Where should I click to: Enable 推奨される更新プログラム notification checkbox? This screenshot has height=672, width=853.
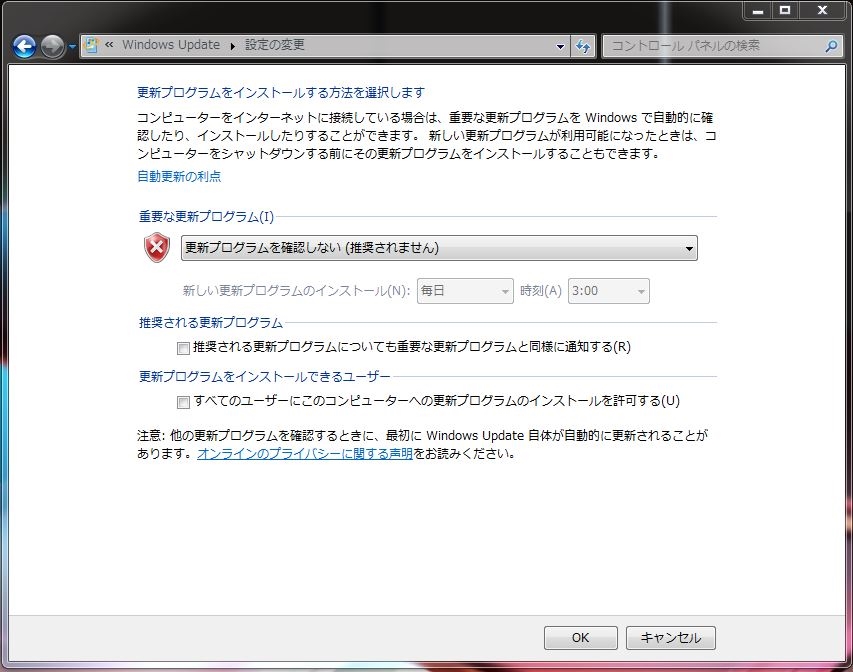point(183,348)
